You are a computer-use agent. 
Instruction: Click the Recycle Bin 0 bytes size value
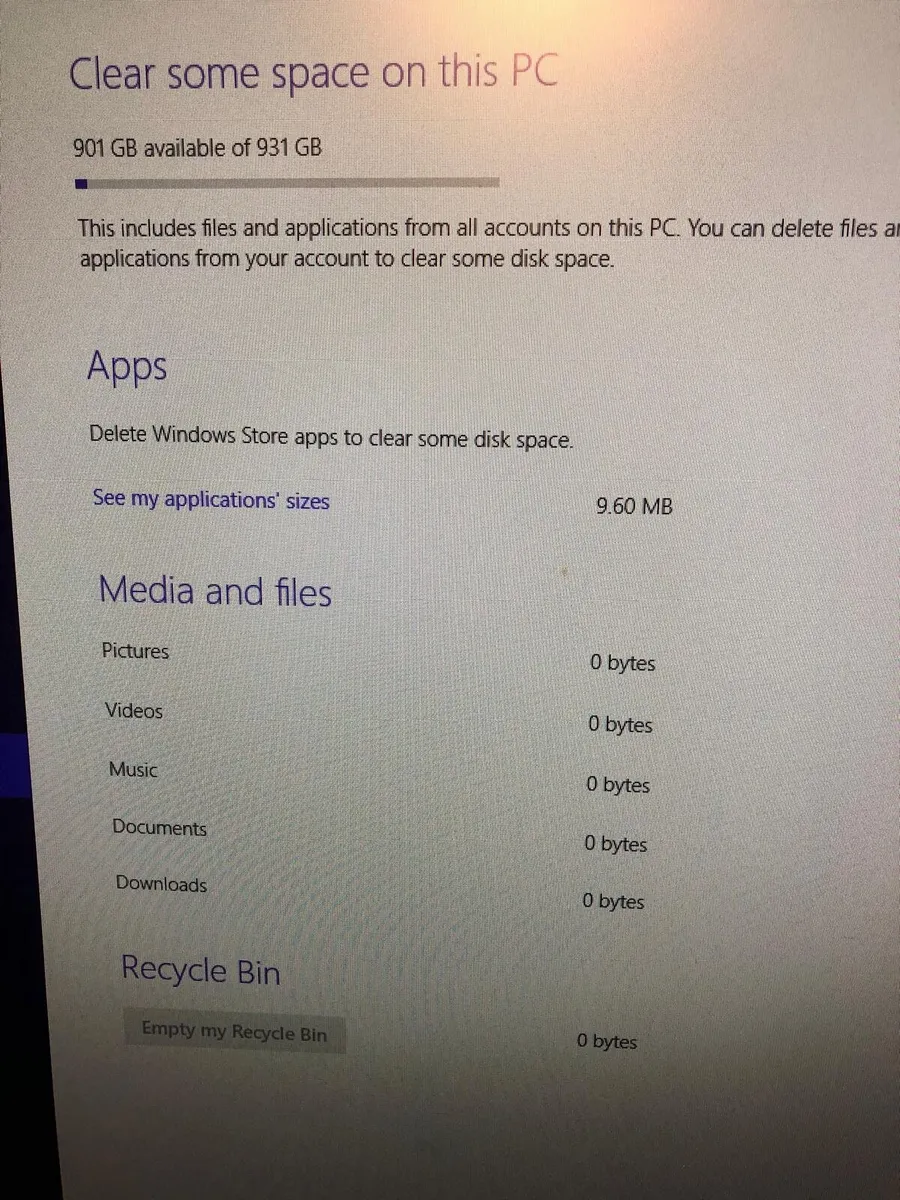point(607,1041)
